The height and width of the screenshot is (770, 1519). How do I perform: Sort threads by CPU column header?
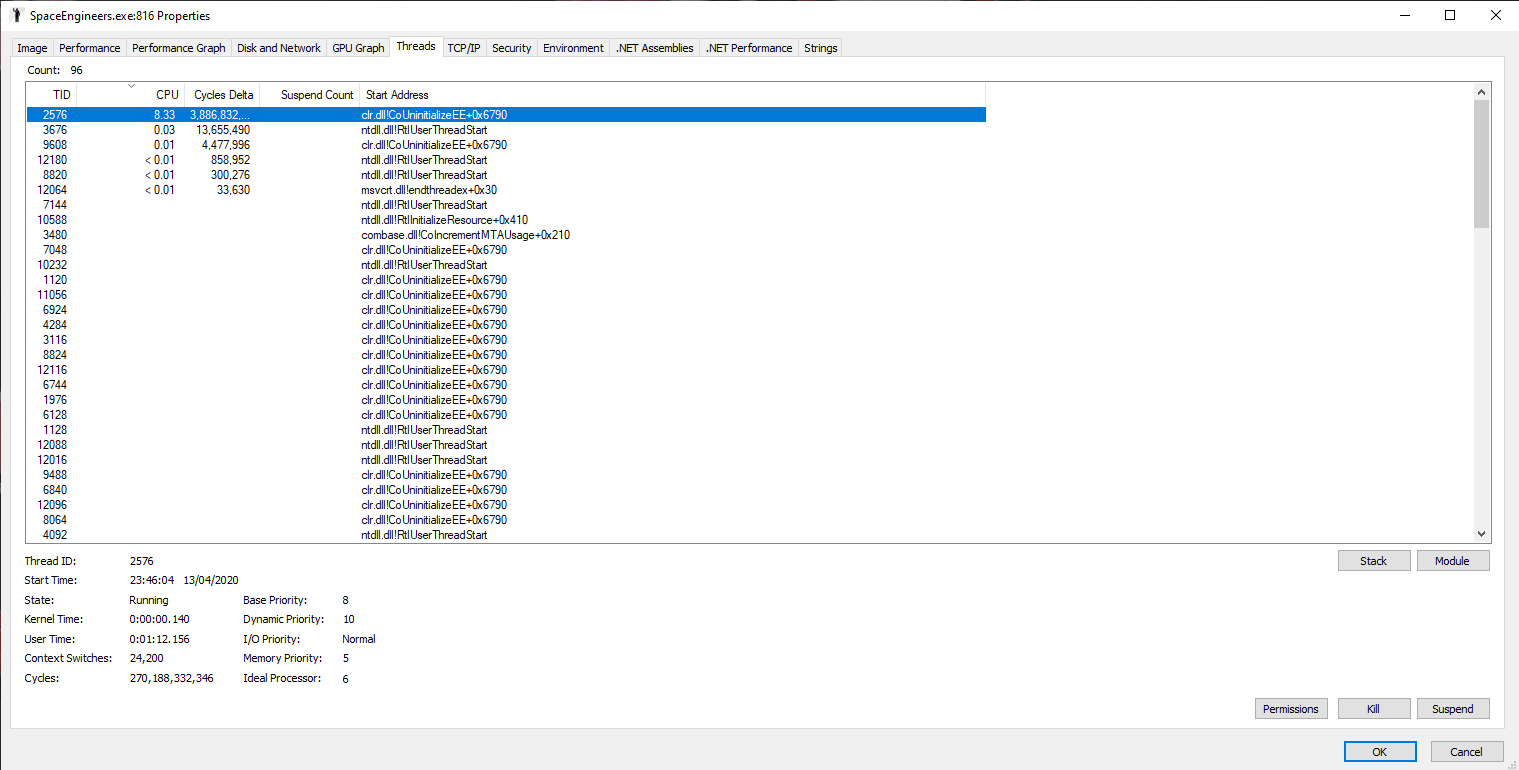(x=130, y=95)
